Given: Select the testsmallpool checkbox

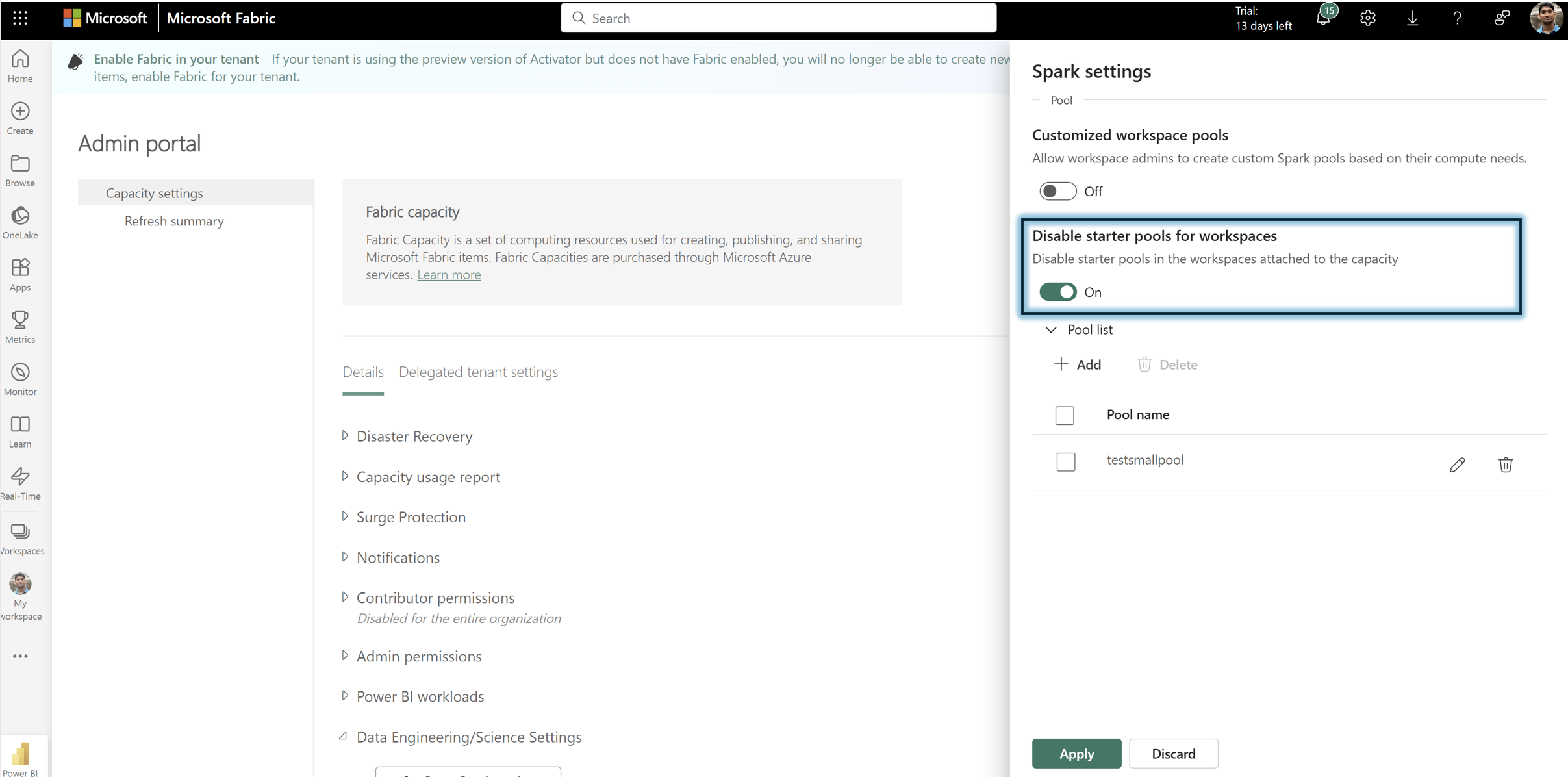Looking at the screenshot, I should coord(1065,462).
